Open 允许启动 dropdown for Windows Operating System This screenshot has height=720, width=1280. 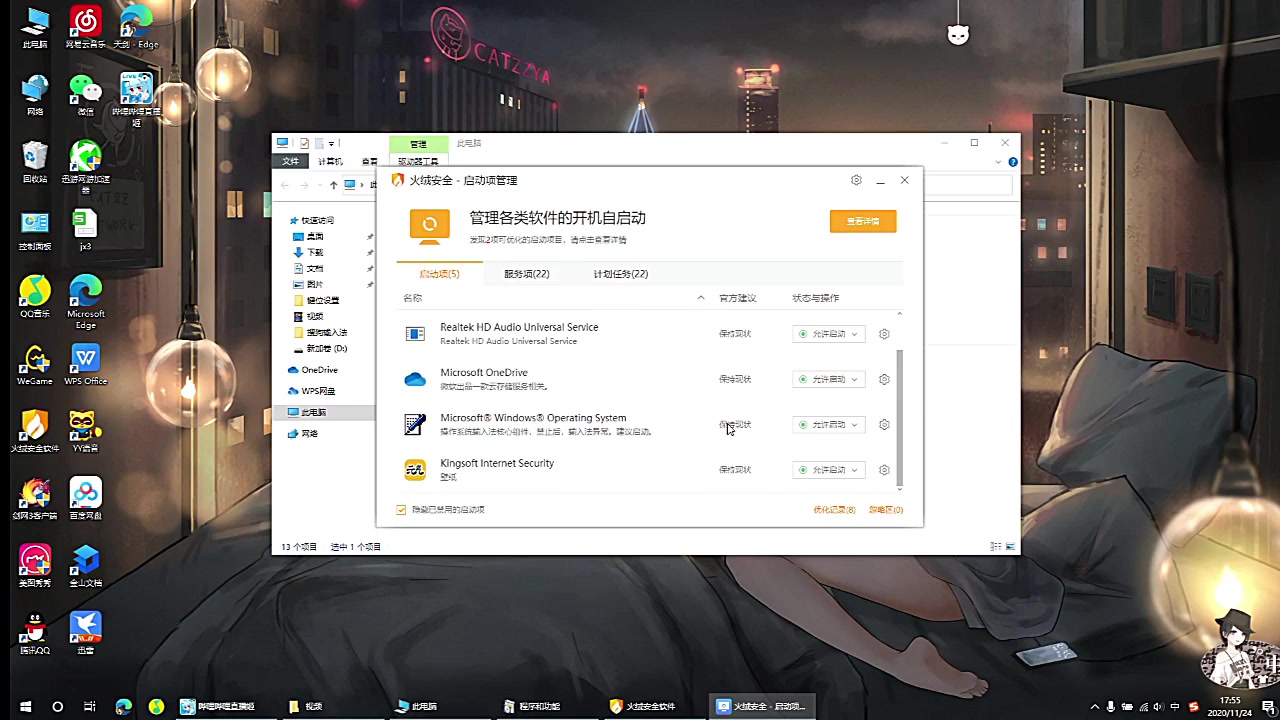coord(828,424)
